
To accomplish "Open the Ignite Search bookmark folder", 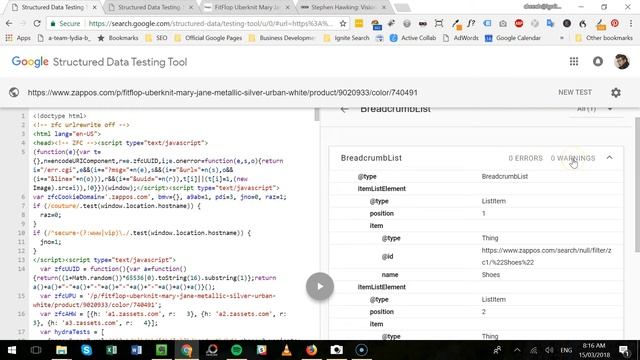I will click(x=347, y=38).
